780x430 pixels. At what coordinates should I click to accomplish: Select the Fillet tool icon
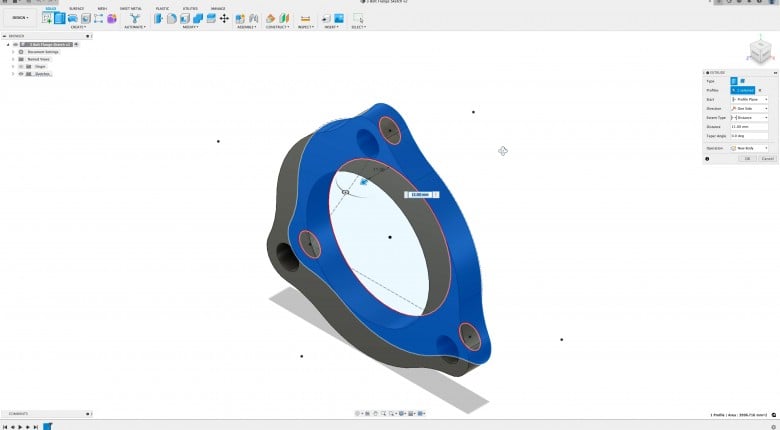172,18
